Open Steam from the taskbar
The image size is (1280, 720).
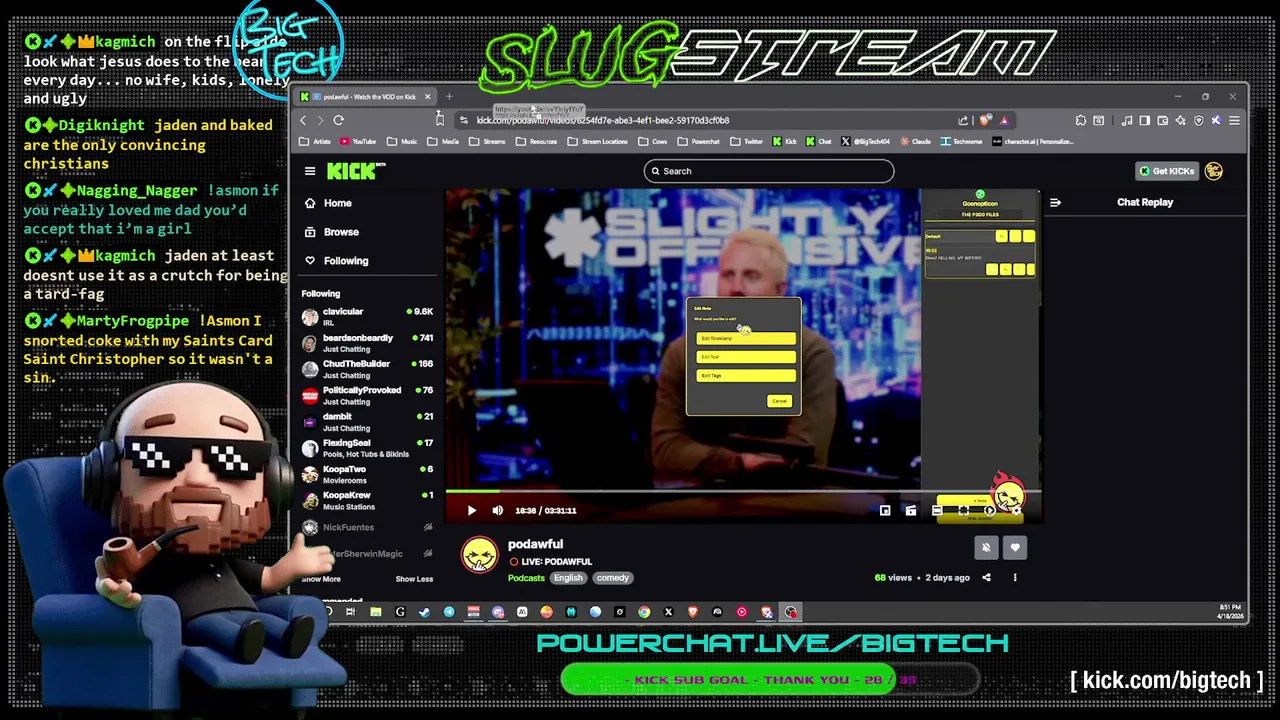(x=424, y=612)
